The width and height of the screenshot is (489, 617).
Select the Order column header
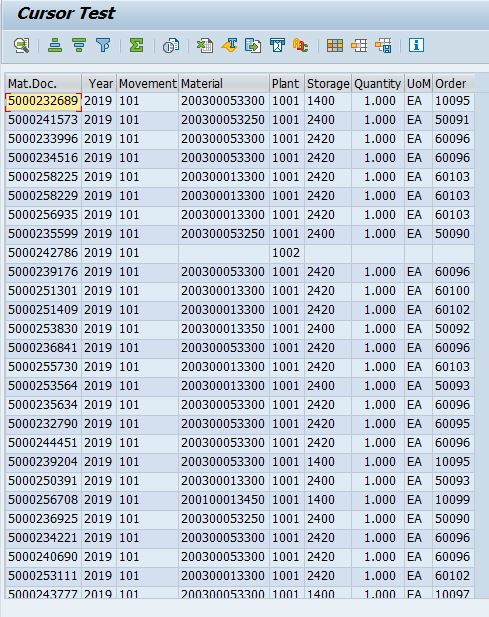453,83
